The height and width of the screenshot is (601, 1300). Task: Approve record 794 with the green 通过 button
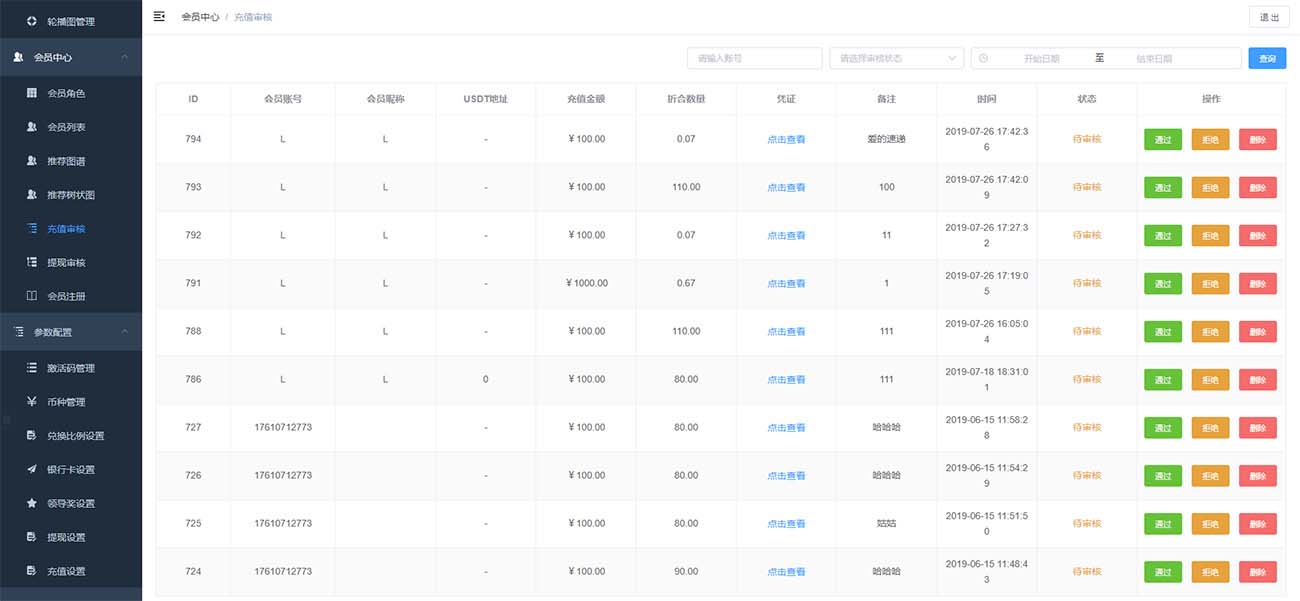pos(1162,139)
